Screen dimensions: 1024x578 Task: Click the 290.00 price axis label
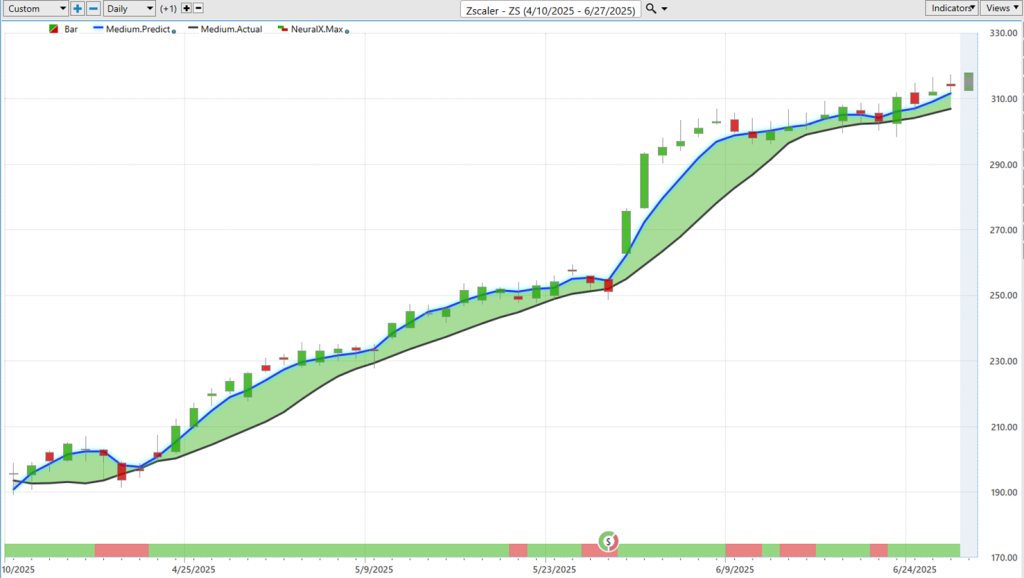click(1003, 165)
